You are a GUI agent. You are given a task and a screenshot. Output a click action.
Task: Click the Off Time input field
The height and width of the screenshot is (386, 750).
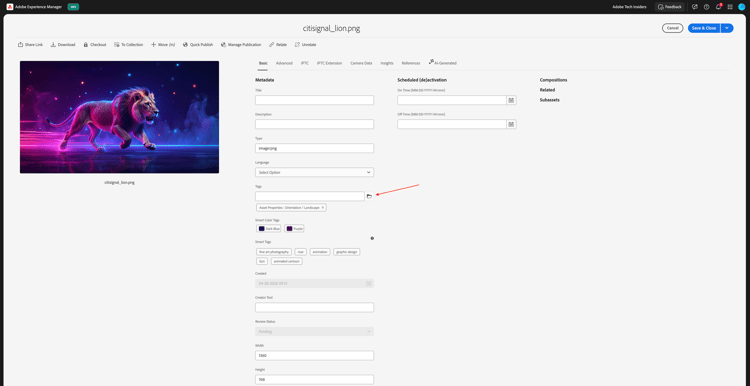pyautogui.click(x=452, y=124)
